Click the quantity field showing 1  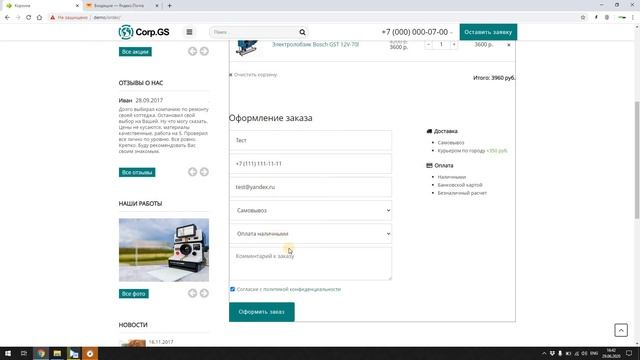441,44
